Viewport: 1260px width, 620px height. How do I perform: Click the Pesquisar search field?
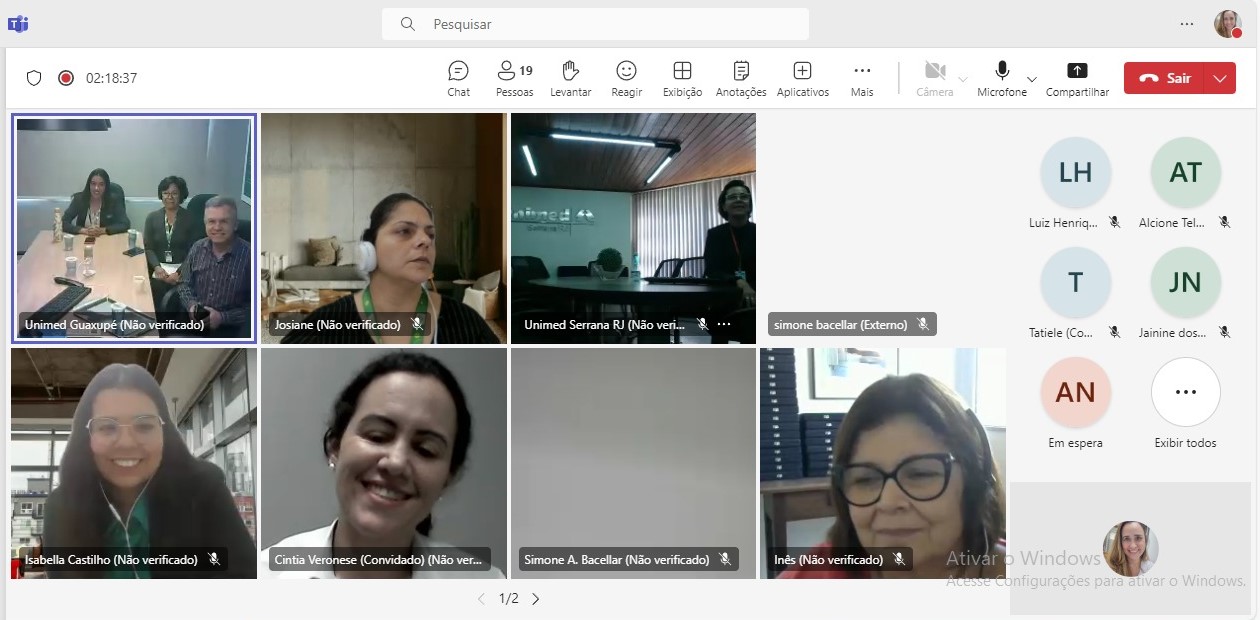pyautogui.click(x=595, y=24)
